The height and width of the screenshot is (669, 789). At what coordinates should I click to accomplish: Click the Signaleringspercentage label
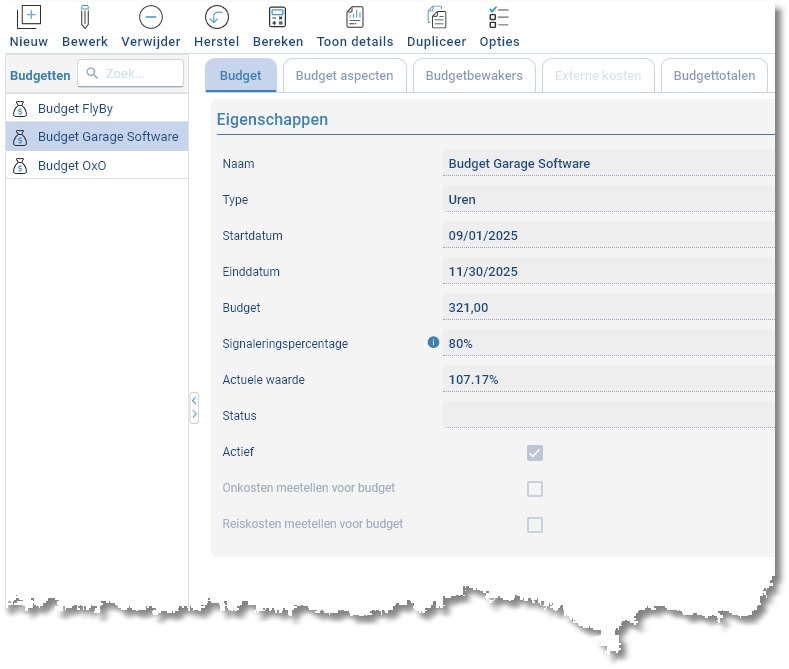[x=285, y=344]
